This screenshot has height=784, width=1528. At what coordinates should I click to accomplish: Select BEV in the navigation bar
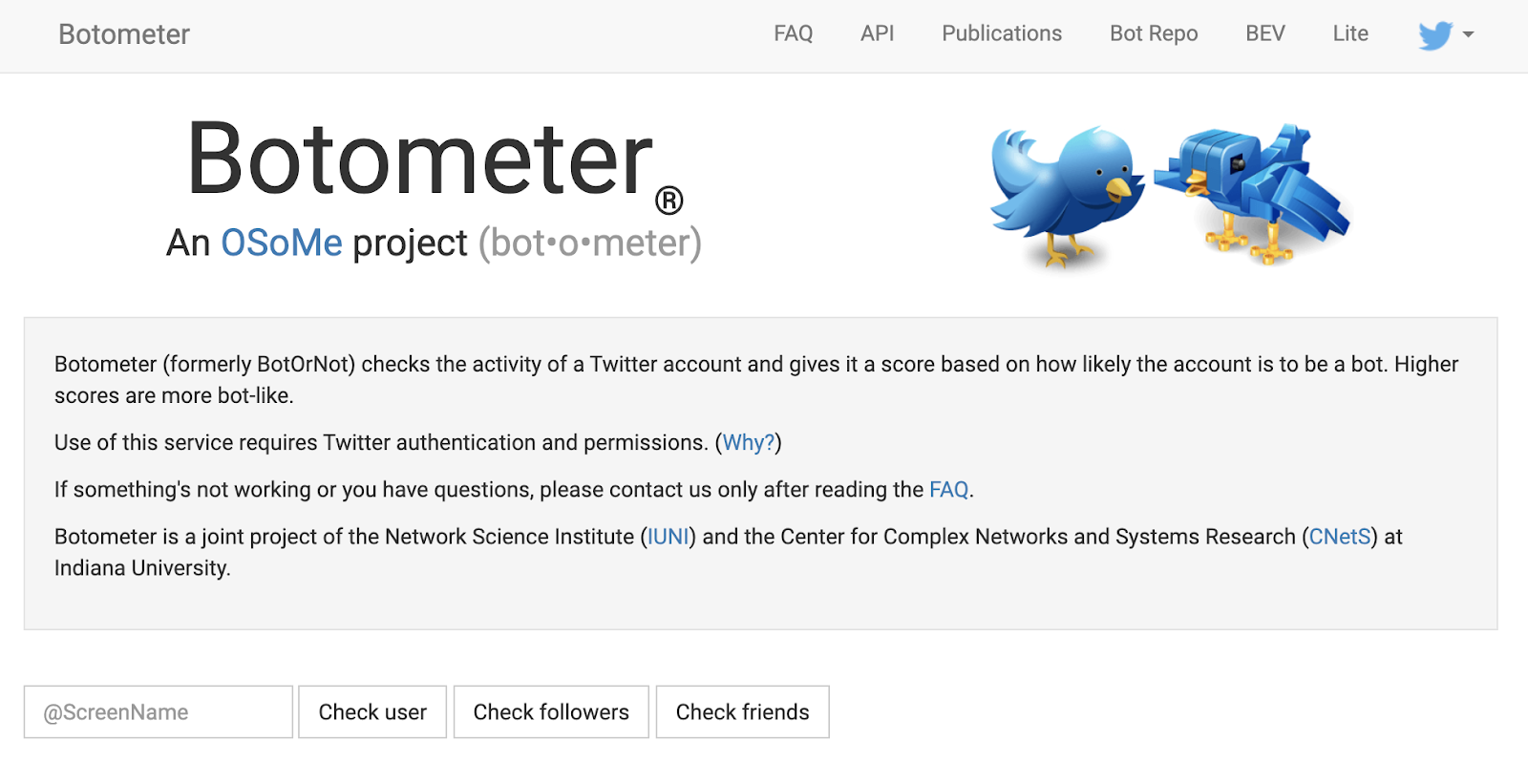(1265, 34)
